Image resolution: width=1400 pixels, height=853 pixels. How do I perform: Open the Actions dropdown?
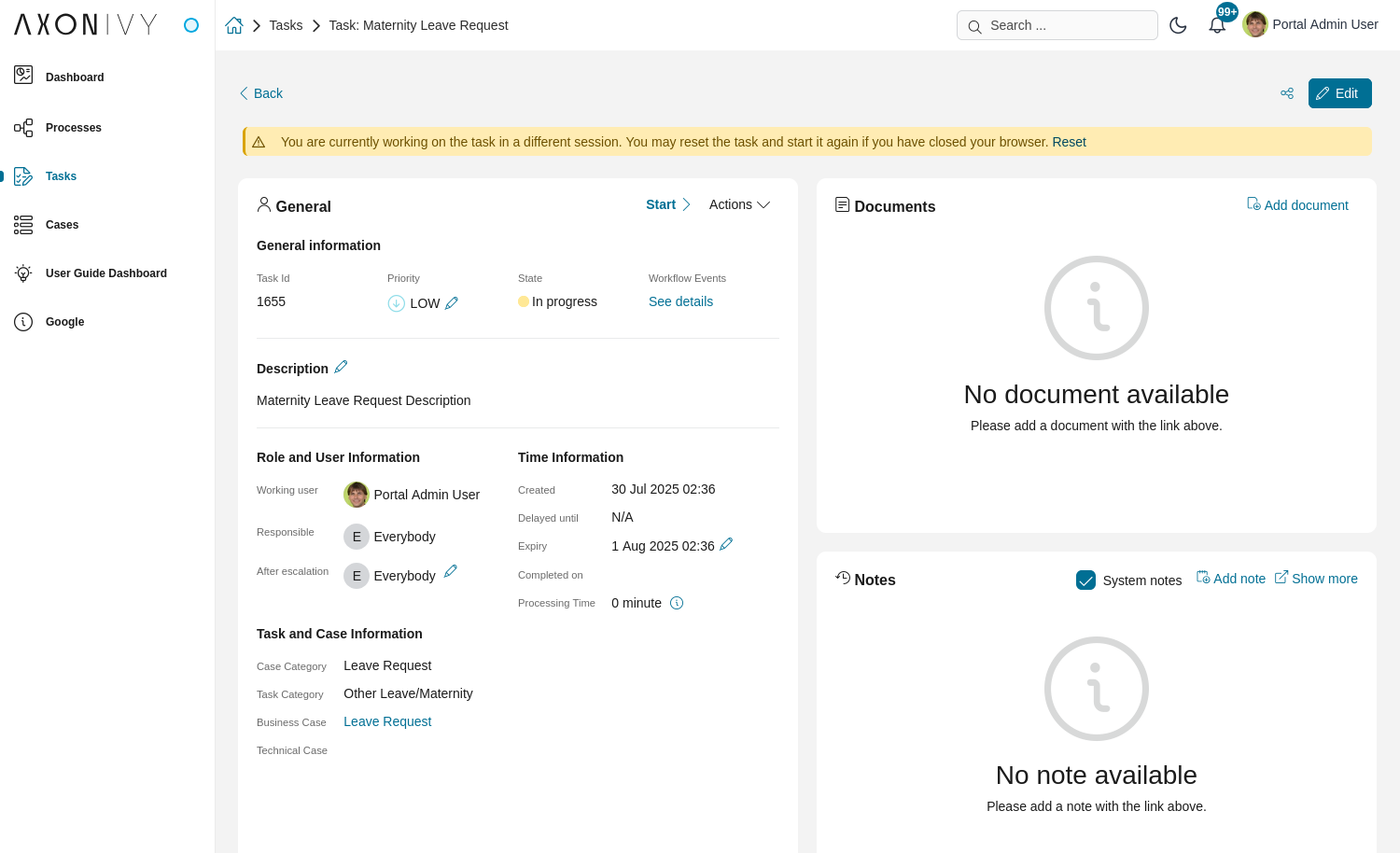[739, 204]
